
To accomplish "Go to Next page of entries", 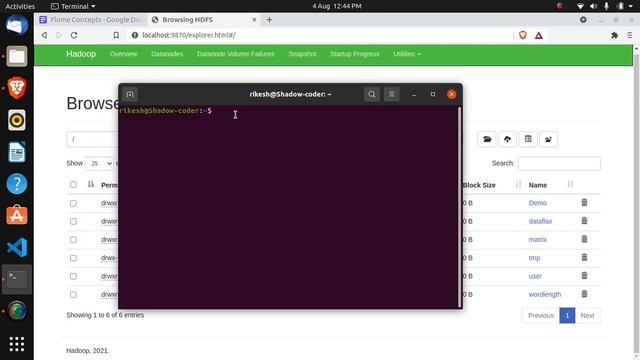I will point(587,316).
